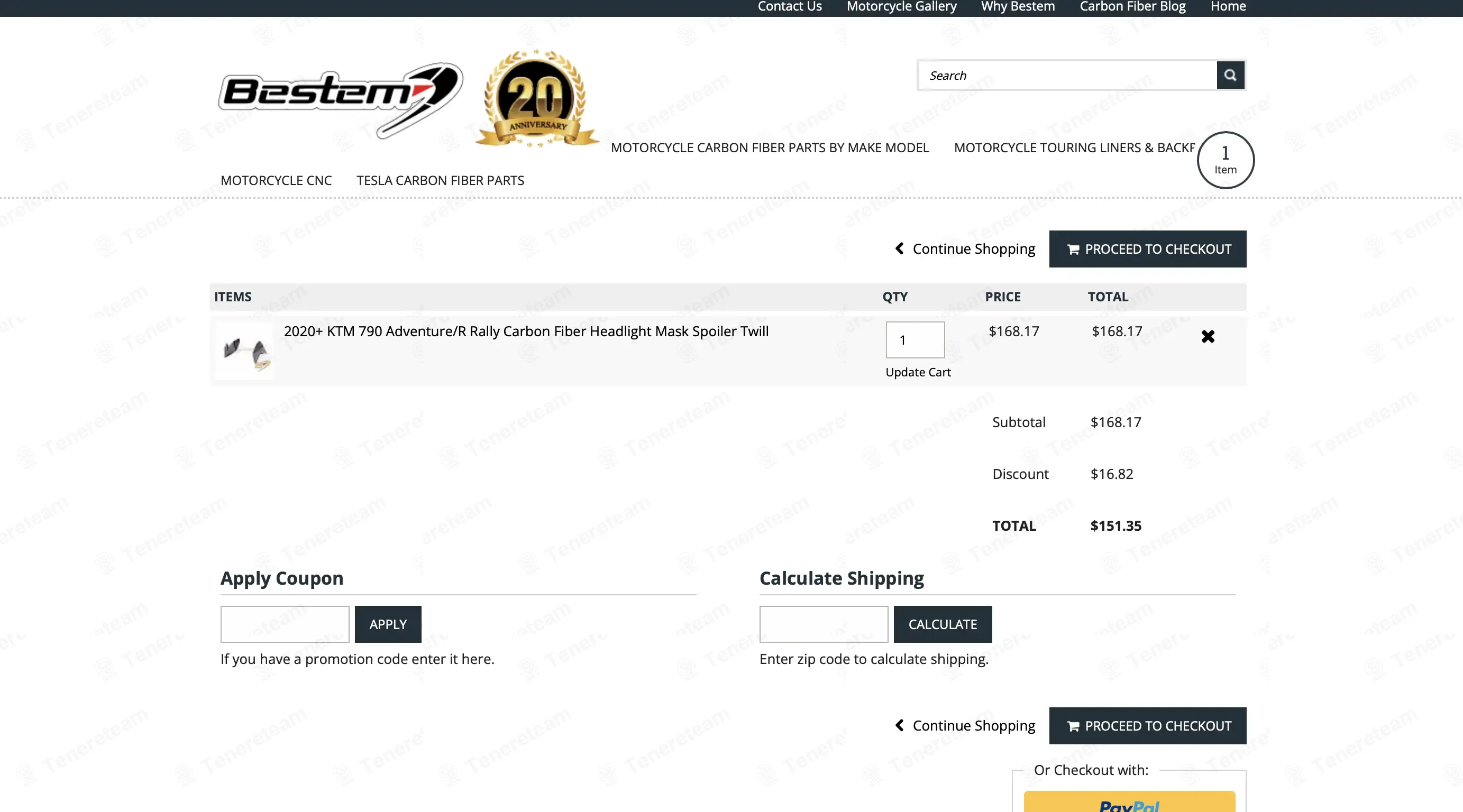
Task: Focus the Search input field
Action: tap(1068, 75)
